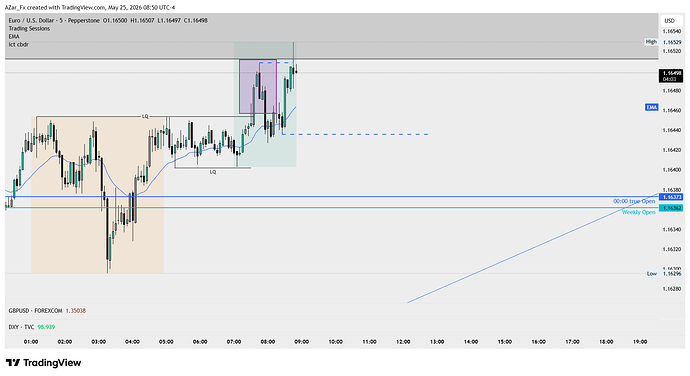The width and height of the screenshot is (690, 376).
Task: Click the 1.16280 price scale value
Action: 672,289
